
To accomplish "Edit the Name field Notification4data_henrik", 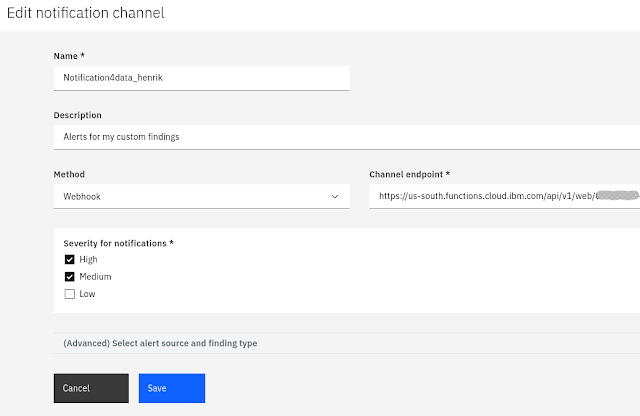I will (201, 78).
